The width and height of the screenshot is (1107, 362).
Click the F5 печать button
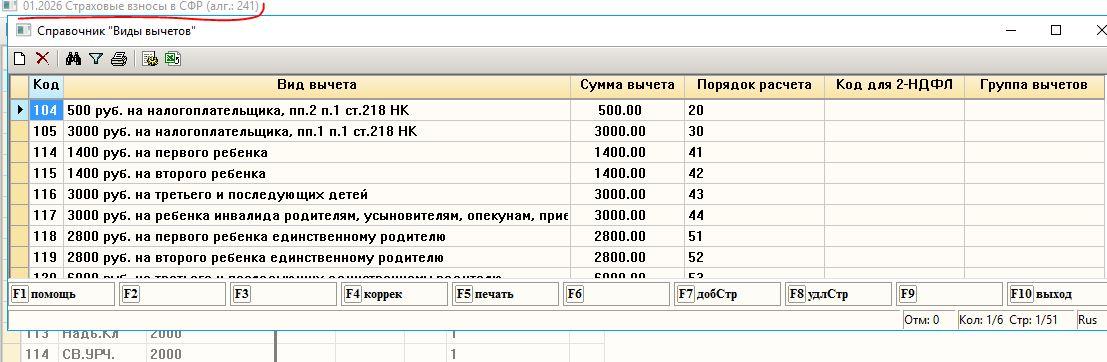(505, 294)
